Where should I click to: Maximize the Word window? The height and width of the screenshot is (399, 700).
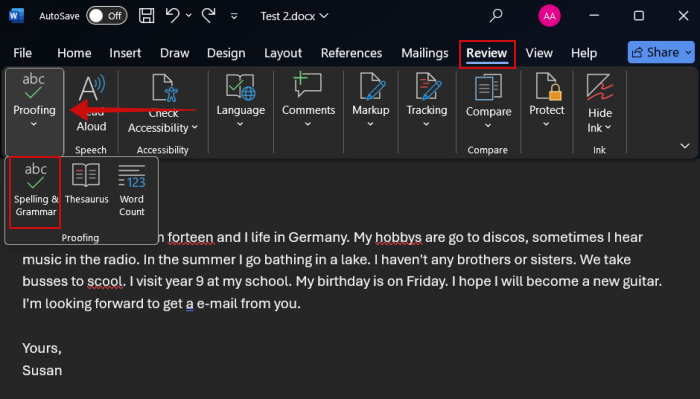(x=638, y=16)
